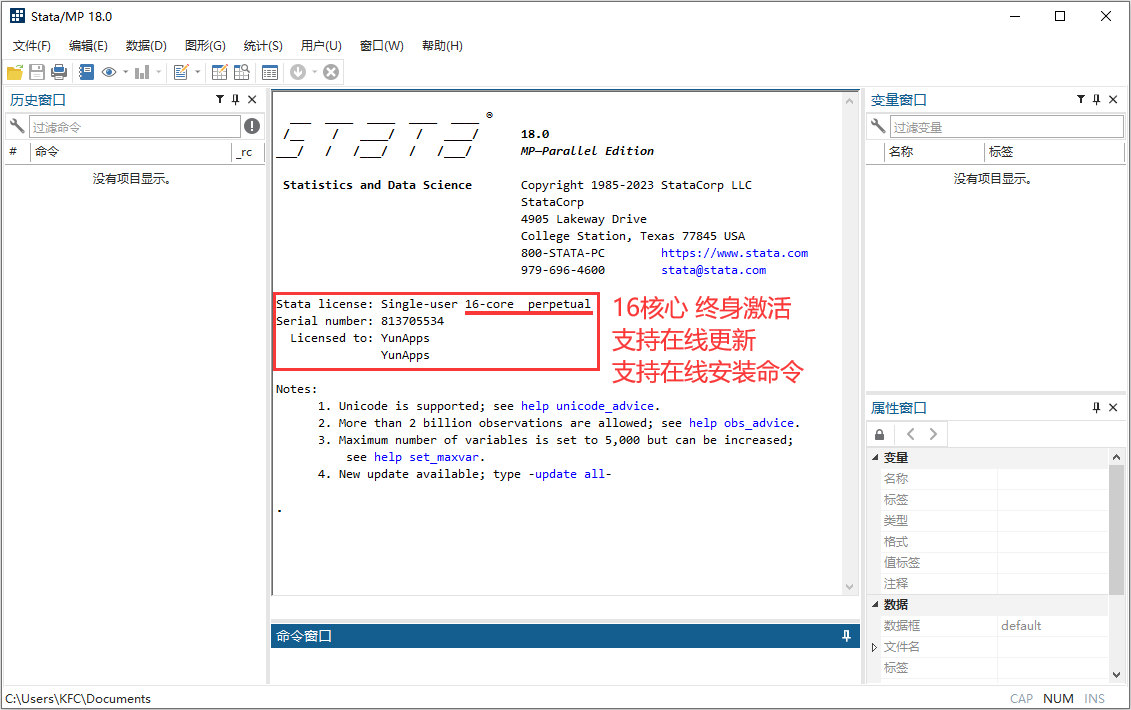
Task: Open the Do-file Editor icon
Action: coord(181,72)
